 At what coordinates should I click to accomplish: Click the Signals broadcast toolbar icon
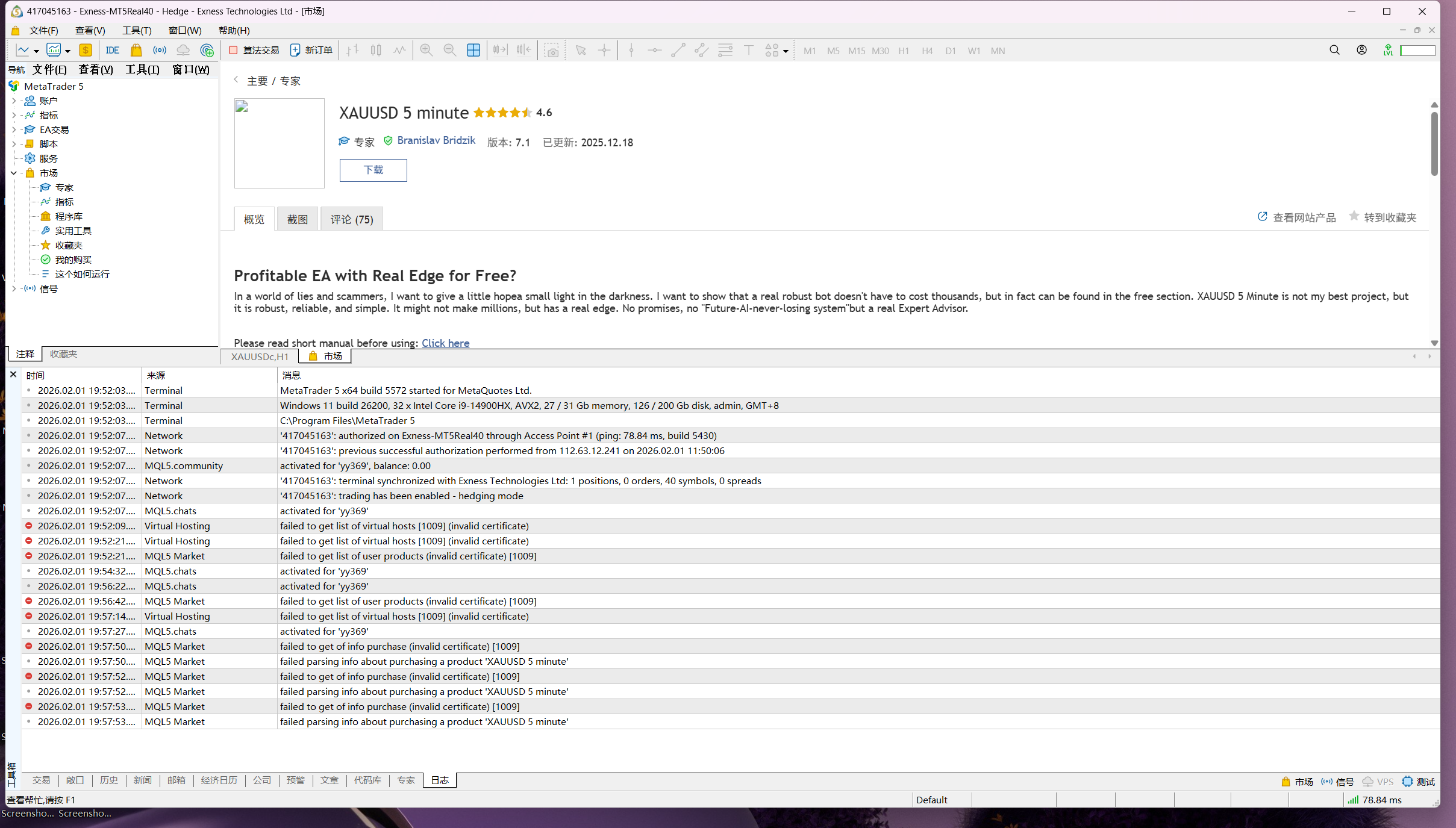pyautogui.click(x=160, y=51)
